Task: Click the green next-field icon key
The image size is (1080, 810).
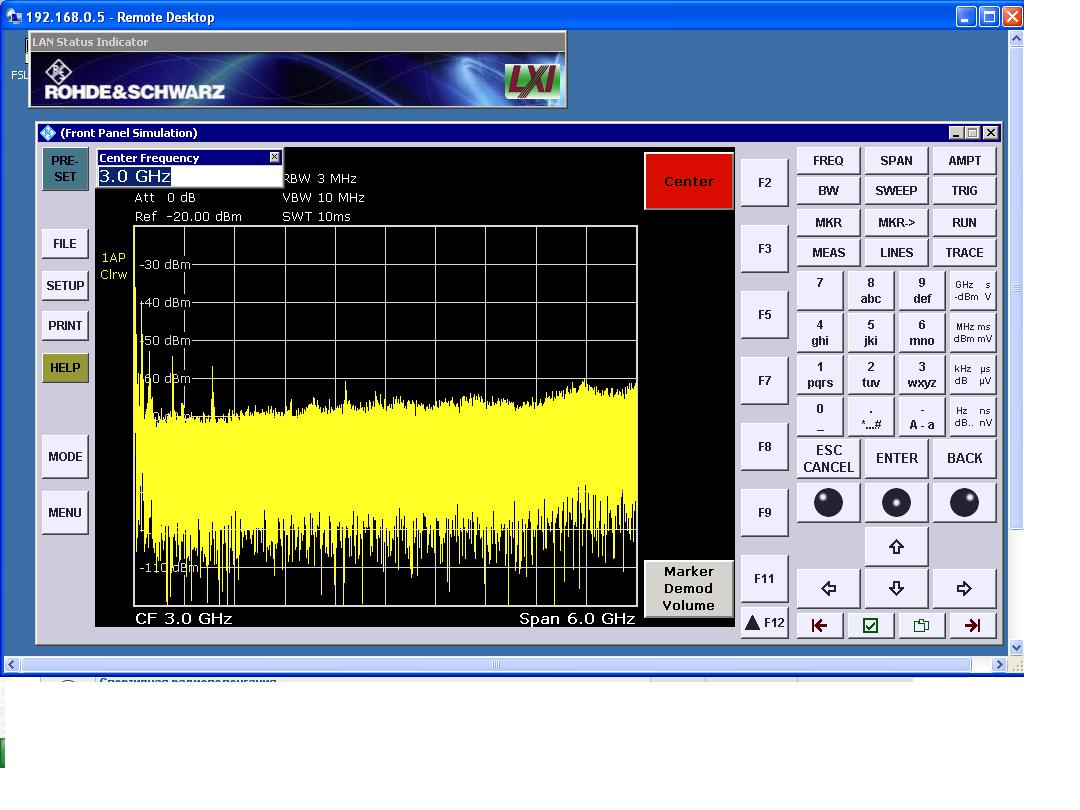Action: pos(922,625)
